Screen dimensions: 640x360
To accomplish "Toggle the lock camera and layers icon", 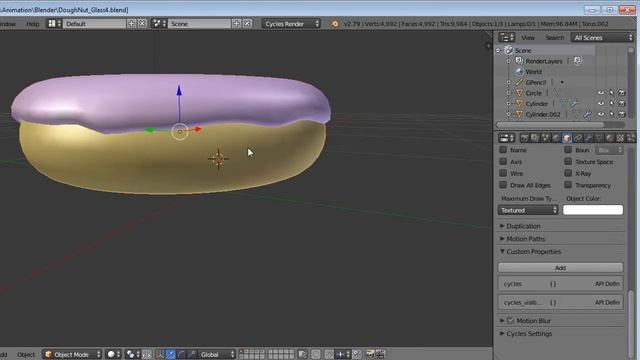I will pyautogui.click(x=302, y=354).
